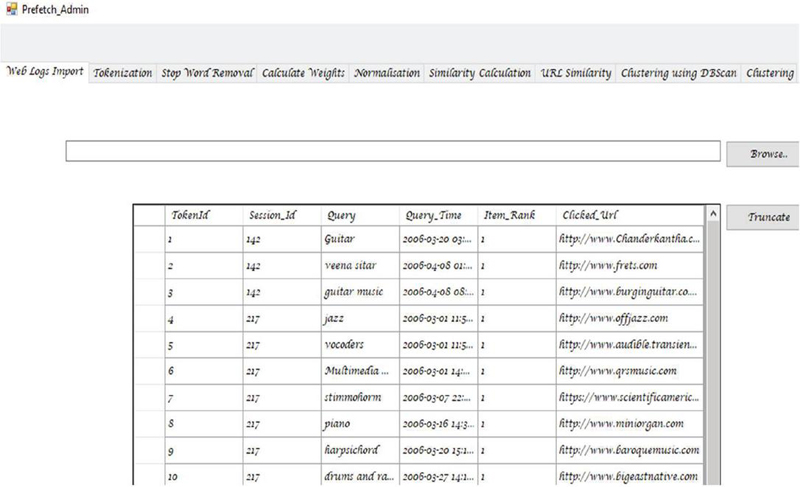The width and height of the screenshot is (800, 487).
Task: Click TokenId cell 4 in the jazz row
Action: [x=204, y=318]
